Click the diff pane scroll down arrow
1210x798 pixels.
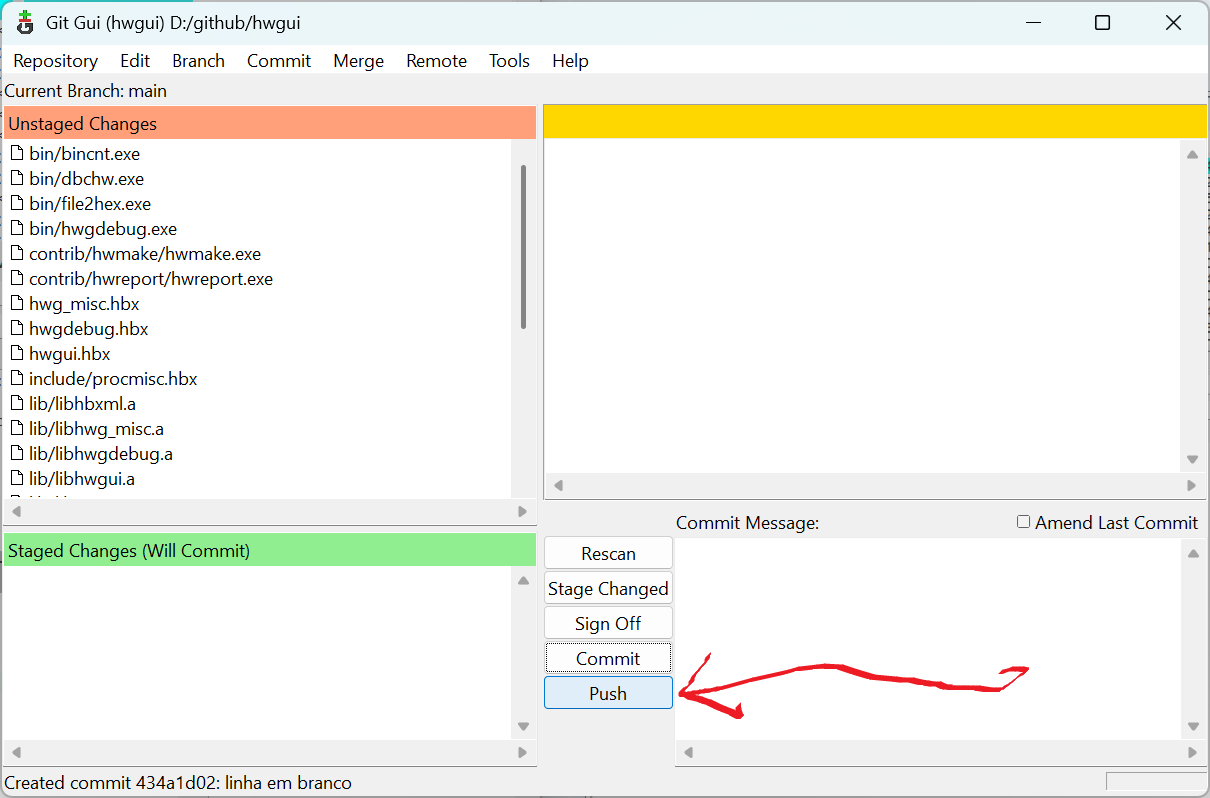[x=1192, y=460]
